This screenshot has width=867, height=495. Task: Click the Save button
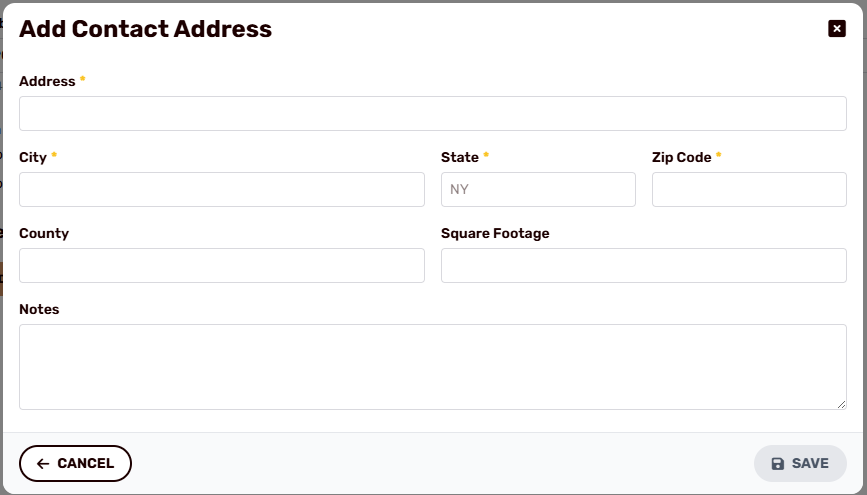tap(800, 463)
